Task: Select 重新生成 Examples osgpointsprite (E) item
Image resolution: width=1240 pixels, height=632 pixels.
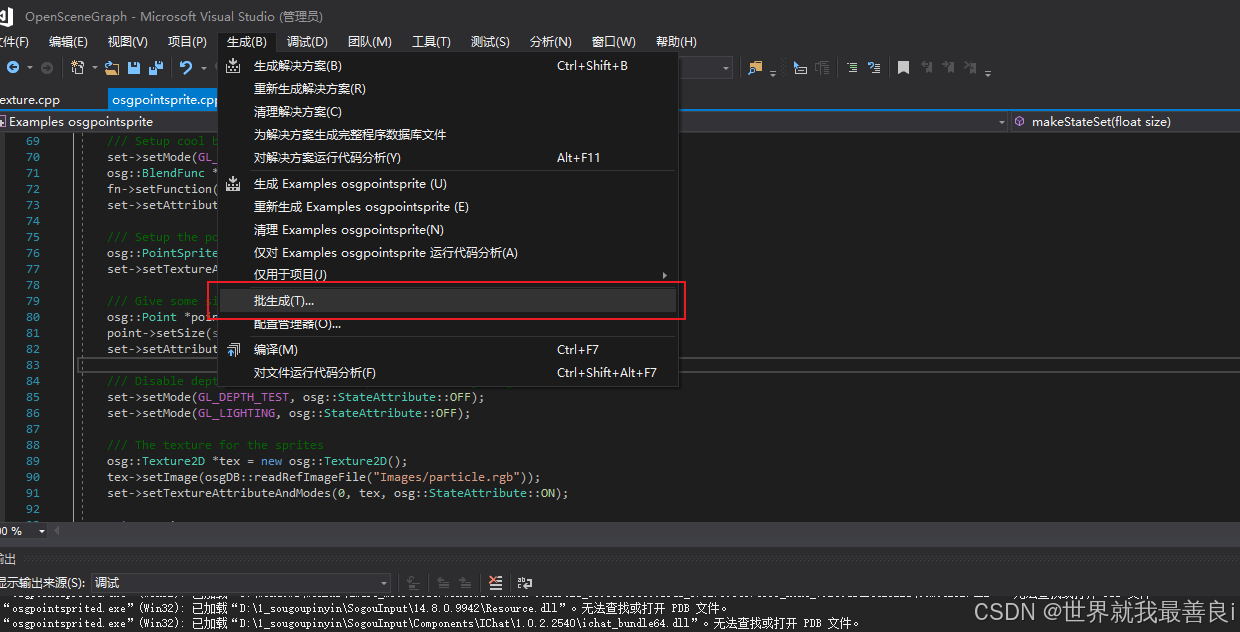Action: (x=449, y=207)
